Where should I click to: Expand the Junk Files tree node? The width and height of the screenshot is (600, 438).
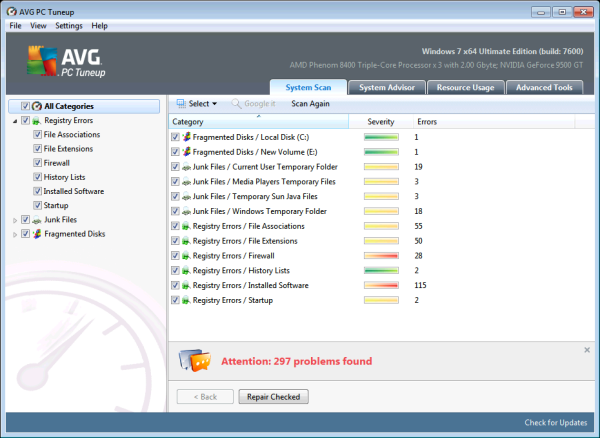click(15, 220)
